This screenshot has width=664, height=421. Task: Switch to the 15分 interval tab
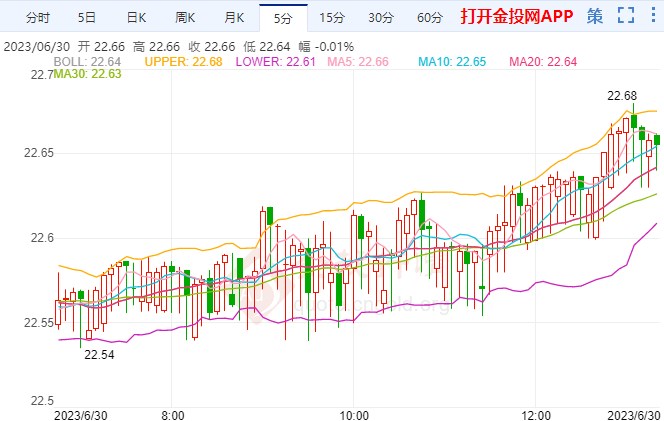pyautogui.click(x=332, y=18)
